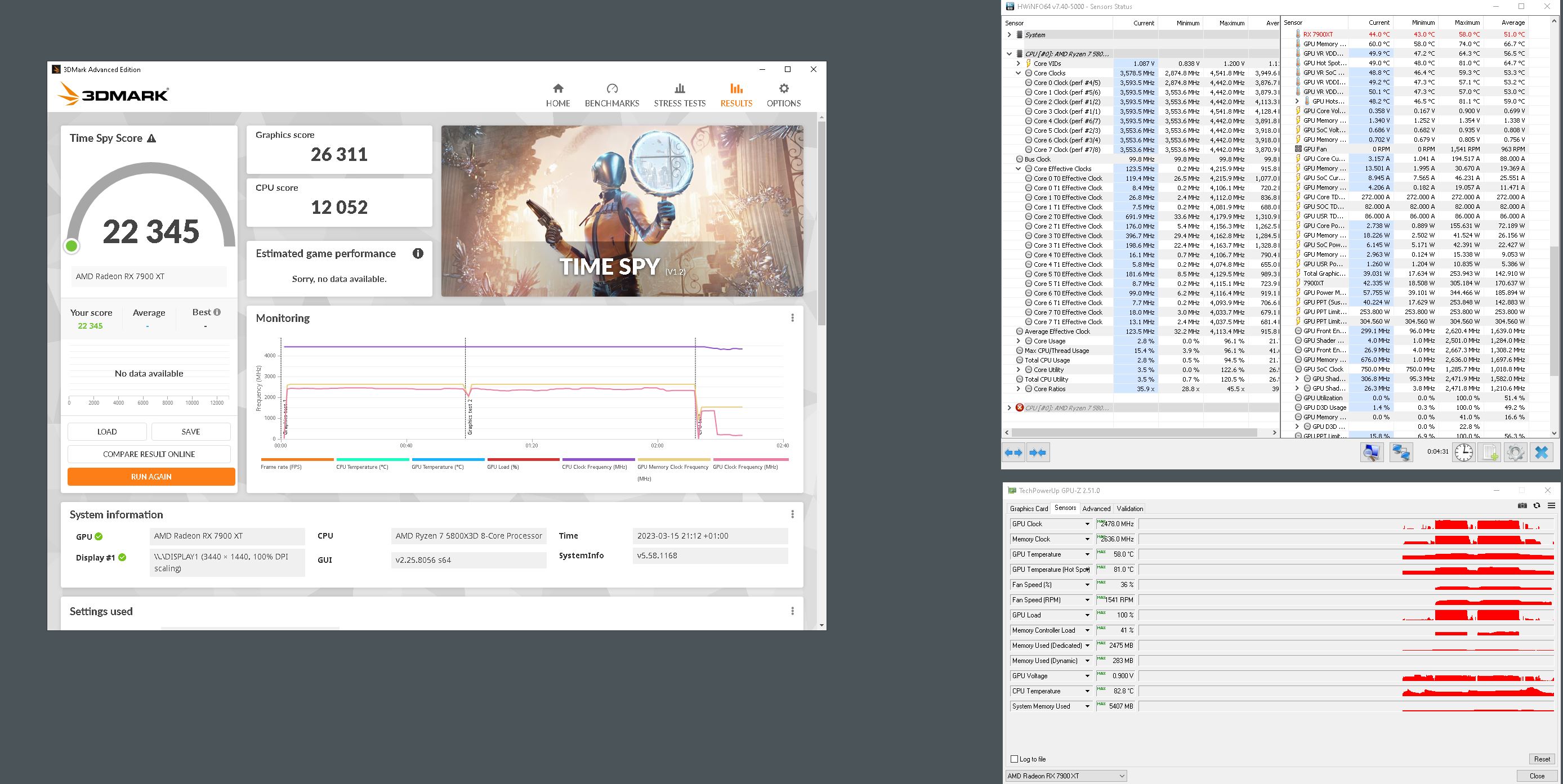Click the HWiNFO network computers icon
This screenshot has height=784, width=1563.
(1401, 453)
